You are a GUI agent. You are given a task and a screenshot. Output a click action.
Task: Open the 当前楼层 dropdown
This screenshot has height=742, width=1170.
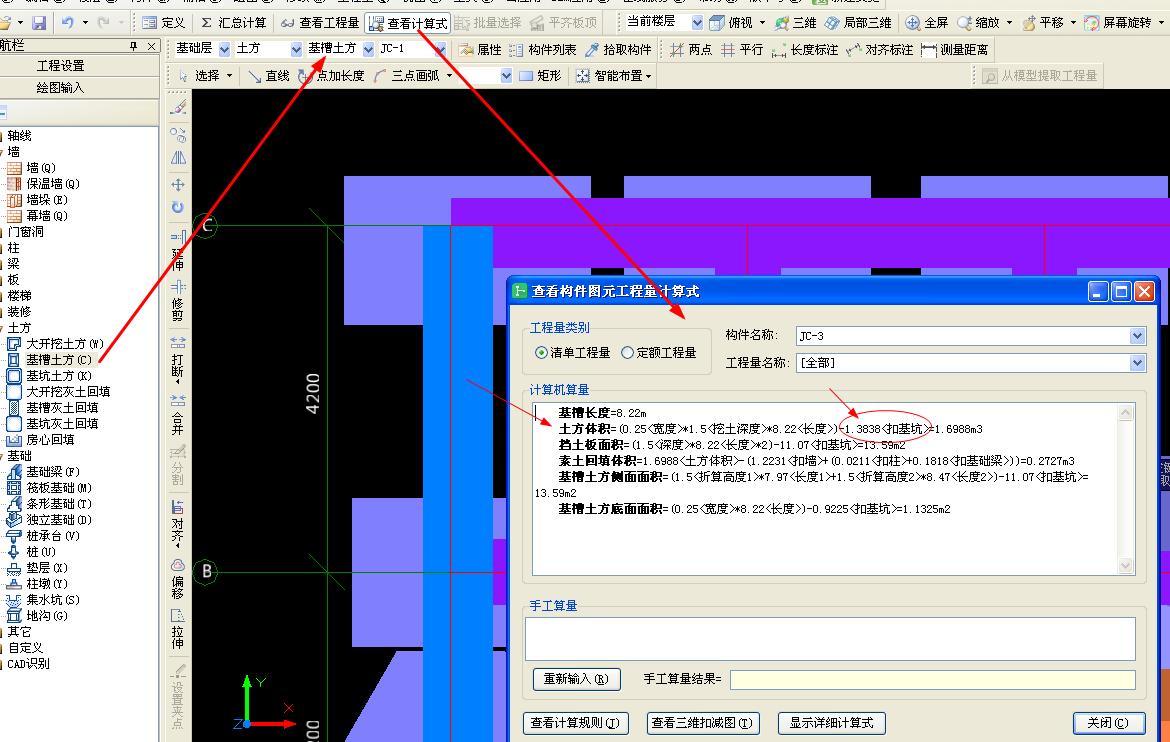coord(697,22)
